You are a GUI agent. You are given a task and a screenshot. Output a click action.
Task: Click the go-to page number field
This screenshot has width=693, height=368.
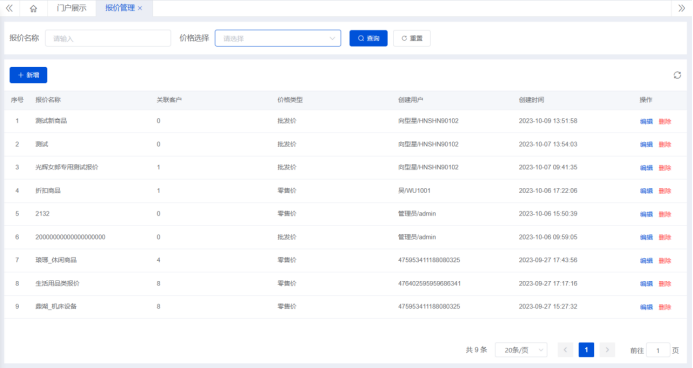(x=658, y=350)
